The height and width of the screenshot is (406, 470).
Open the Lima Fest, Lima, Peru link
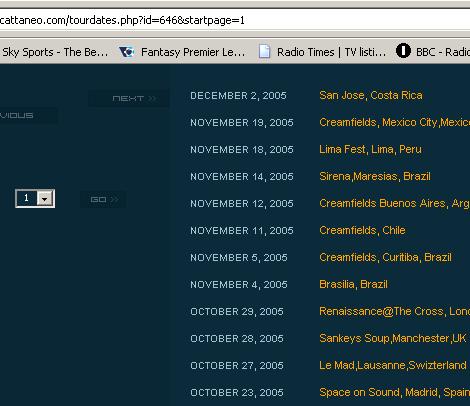tap(370, 149)
